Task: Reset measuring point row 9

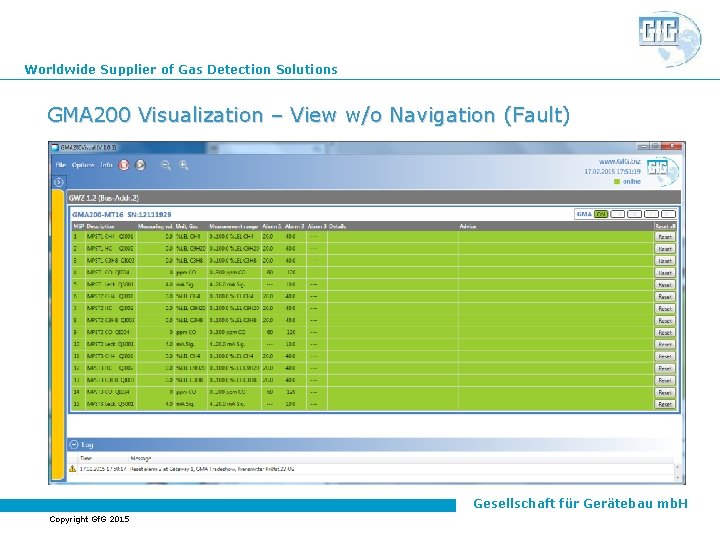Action: (x=665, y=332)
